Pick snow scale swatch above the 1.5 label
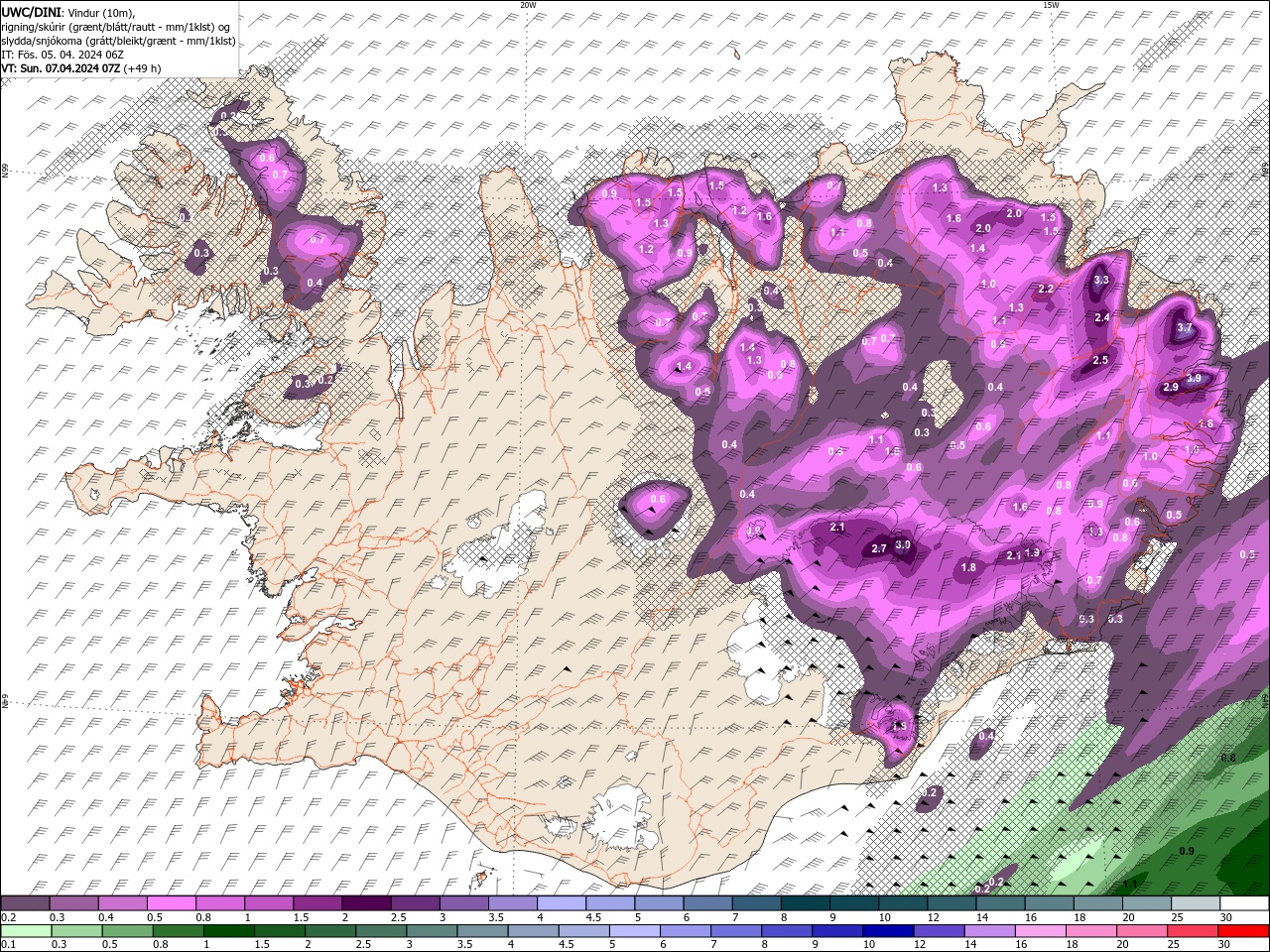The height and width of the screenshot is (952, 1270). [317, 903]
